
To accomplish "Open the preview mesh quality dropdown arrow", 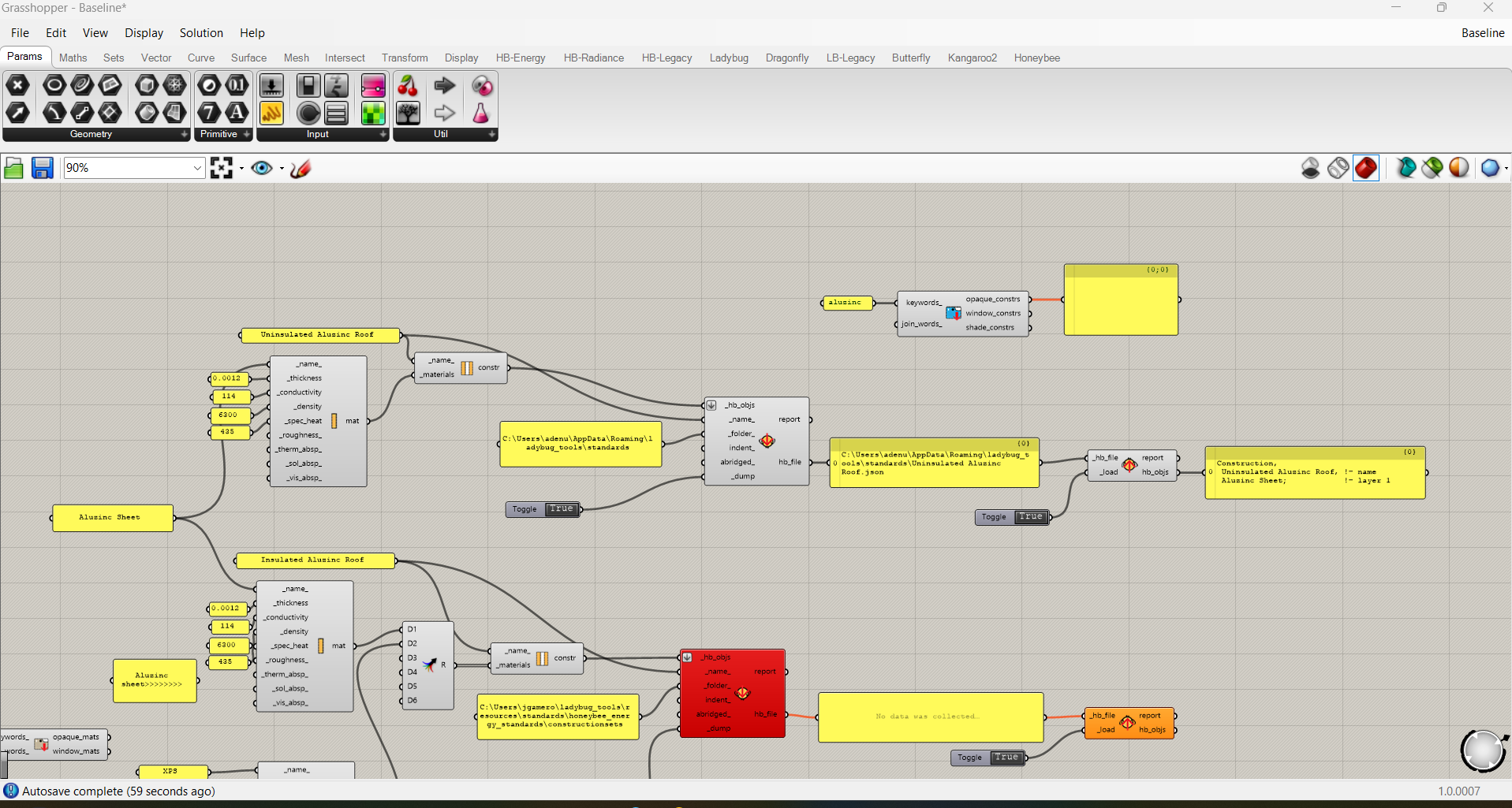I will tap(1506, 169).
